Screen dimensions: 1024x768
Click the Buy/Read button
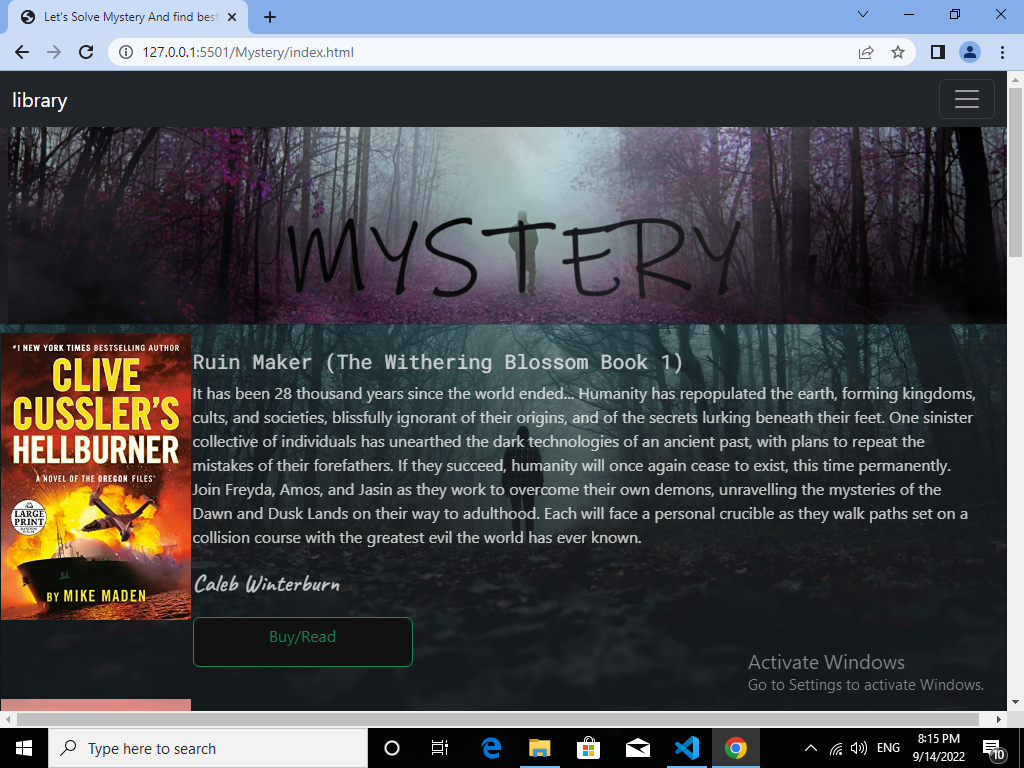[x=302, y=641]
